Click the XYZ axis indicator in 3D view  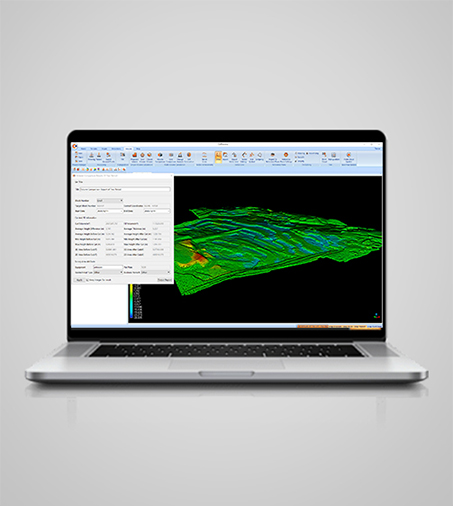376,315
